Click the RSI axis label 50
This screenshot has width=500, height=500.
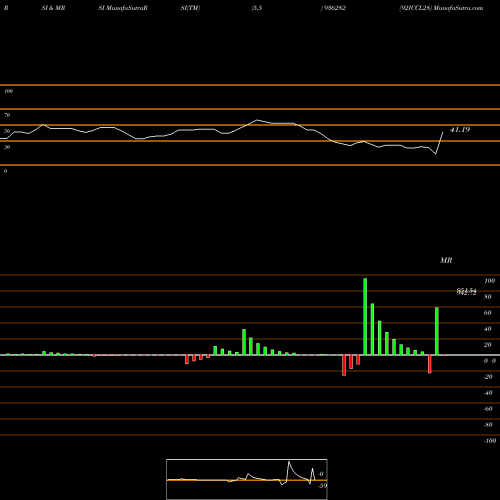click(x=7, y=131)
